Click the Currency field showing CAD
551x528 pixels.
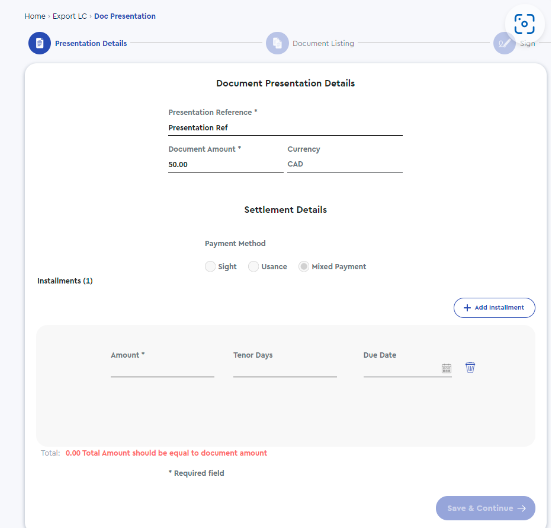tap(345, 164)
